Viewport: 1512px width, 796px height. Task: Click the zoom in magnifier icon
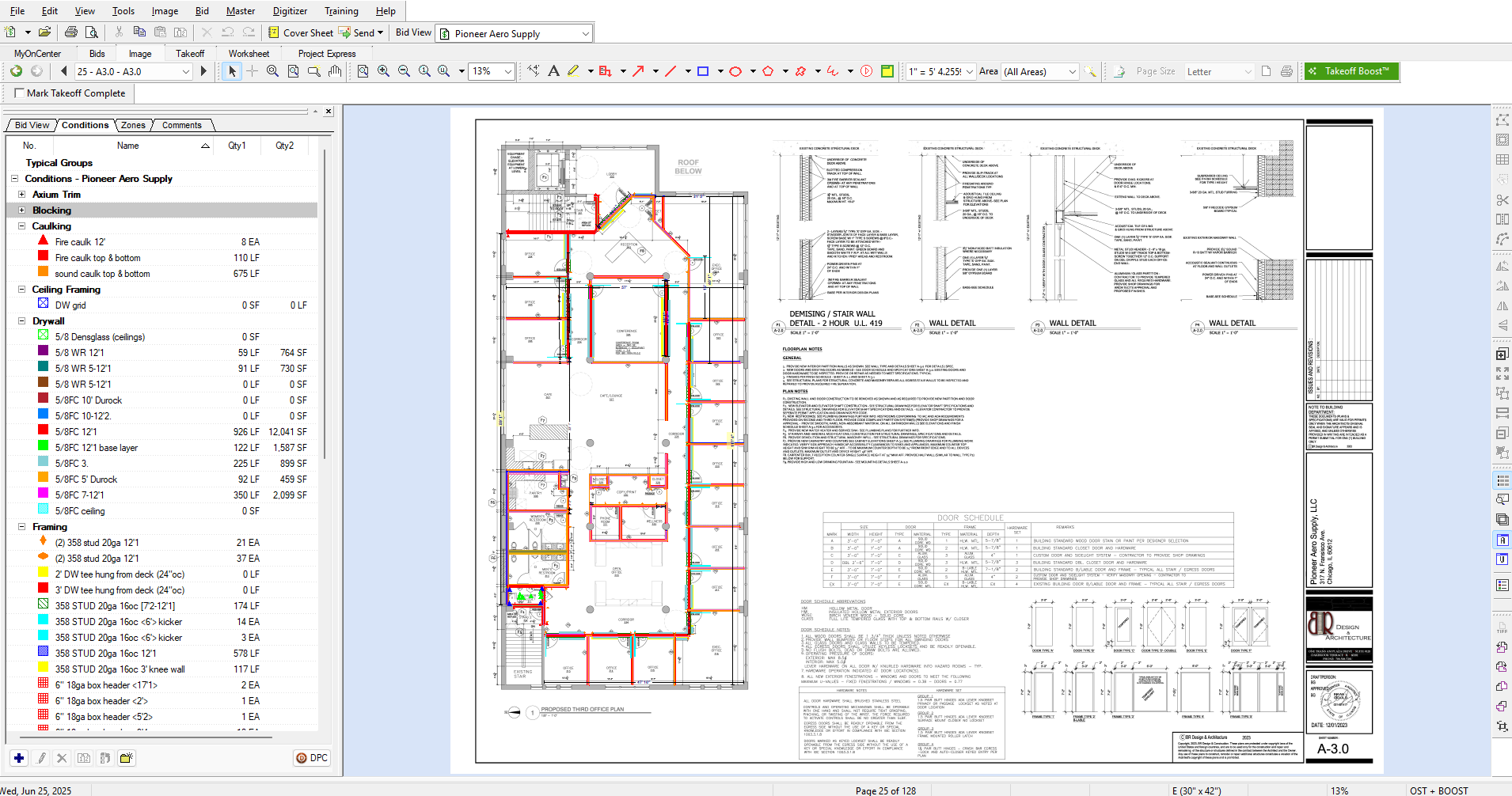tap(384, 71)
